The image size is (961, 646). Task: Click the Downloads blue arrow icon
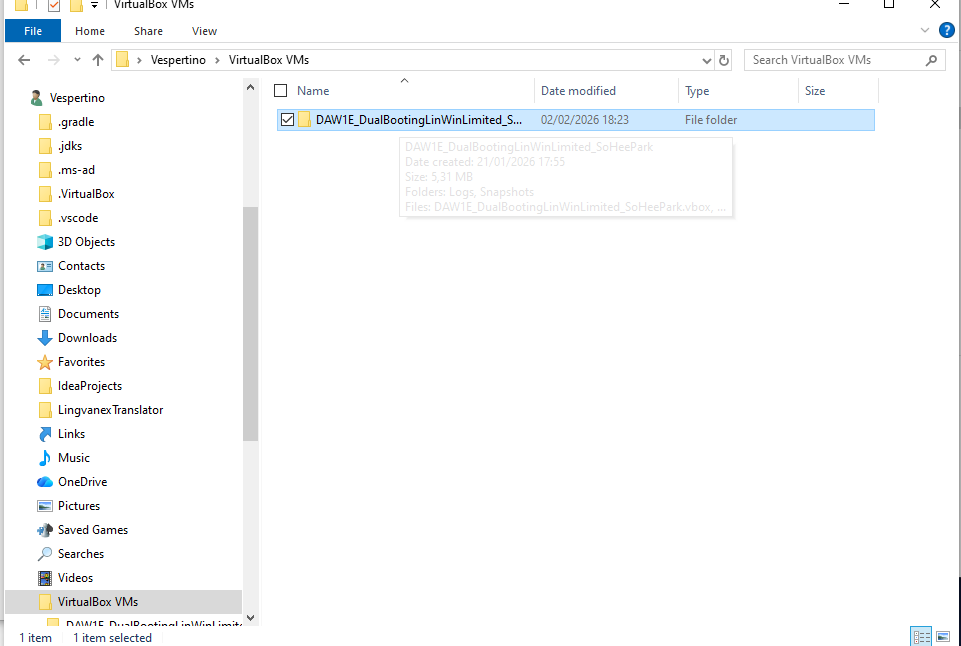pyautogui.click(x=45, y=338)
